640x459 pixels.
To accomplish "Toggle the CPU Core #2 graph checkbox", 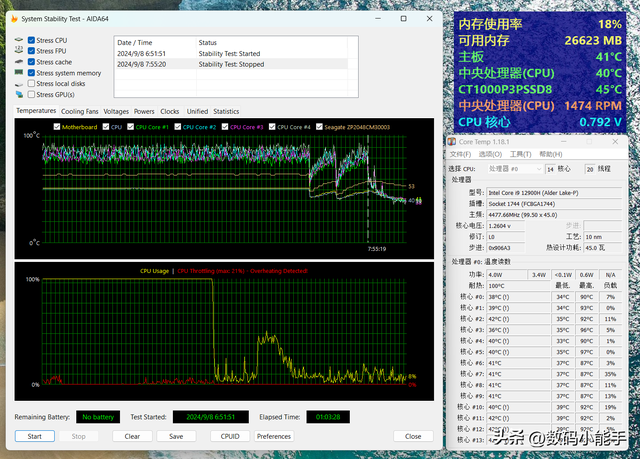I will click(178, 126).
